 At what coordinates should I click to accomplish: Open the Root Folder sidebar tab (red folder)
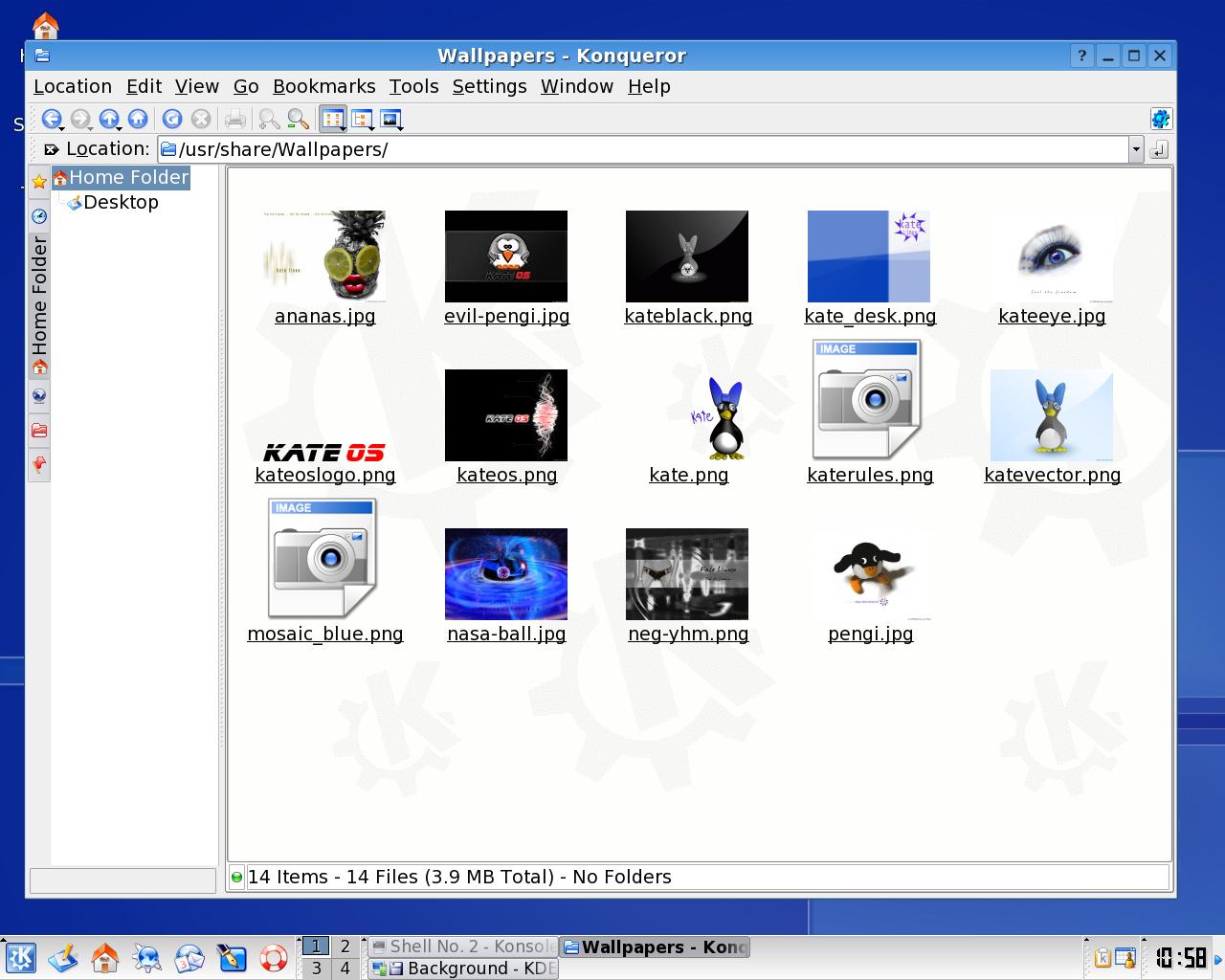click(39, 430)
